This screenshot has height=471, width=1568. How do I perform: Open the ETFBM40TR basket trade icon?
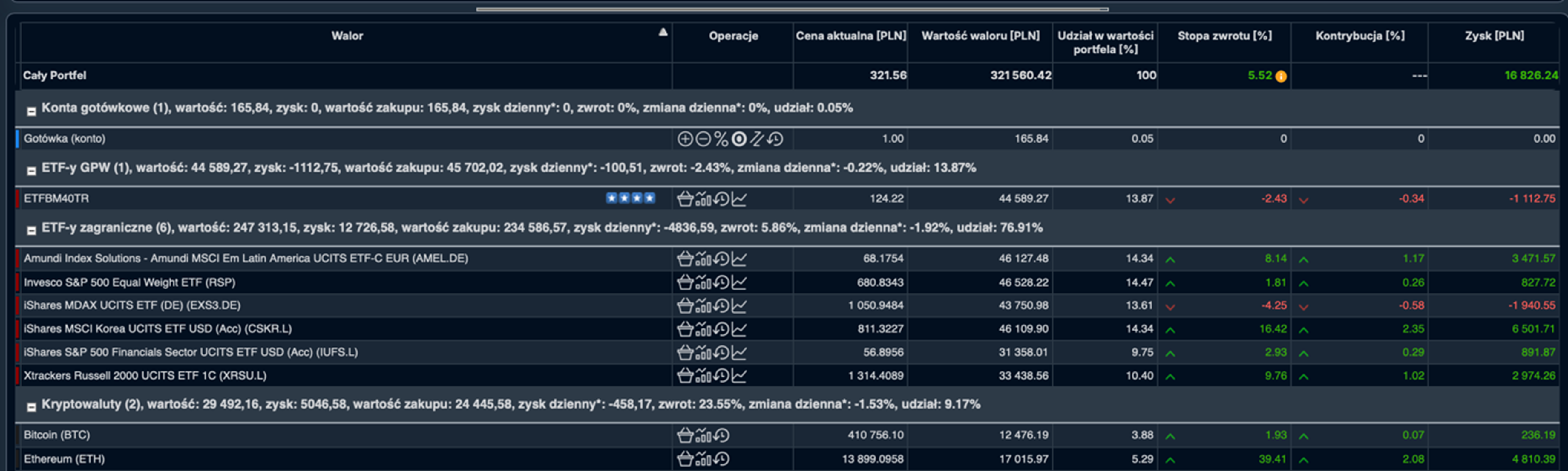(685, 199)
